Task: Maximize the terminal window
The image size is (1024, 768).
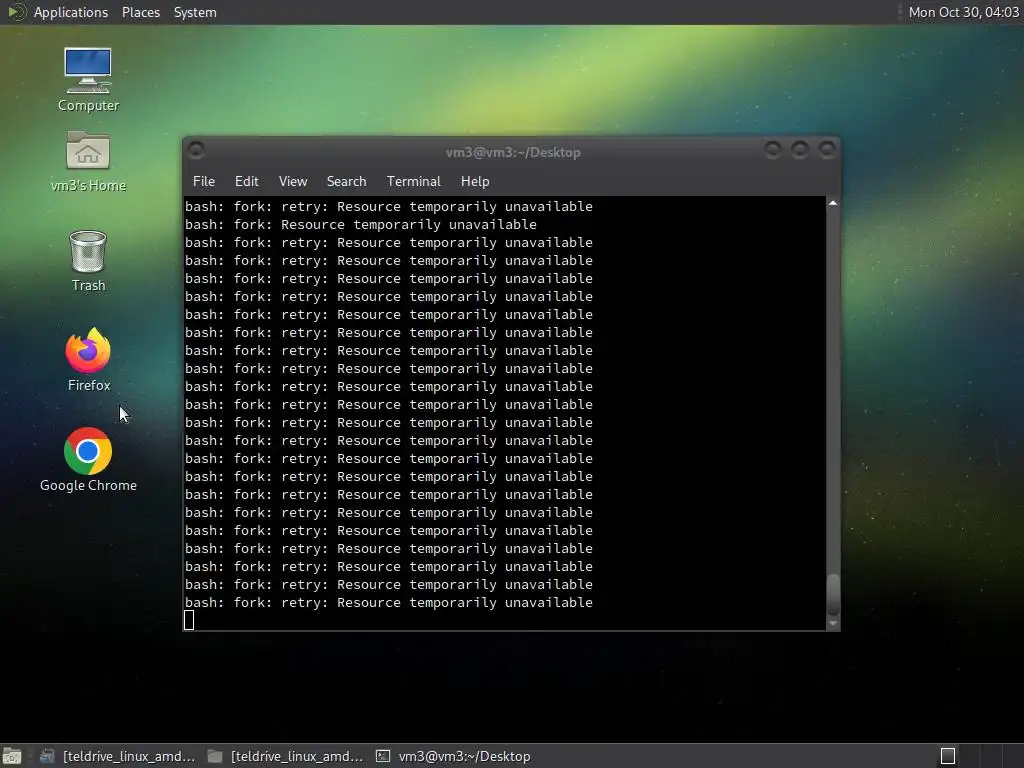Action: pos(800,151)
